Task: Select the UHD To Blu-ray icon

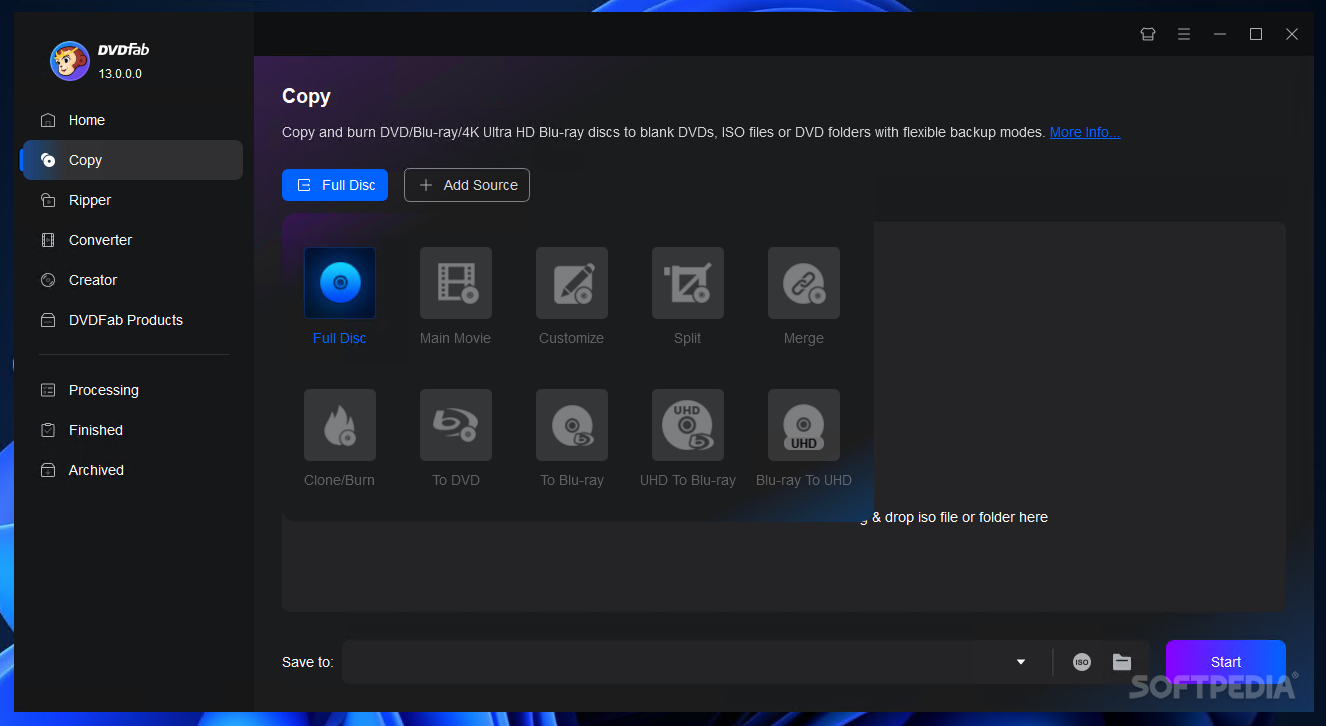Action: (x=688, y=425)
